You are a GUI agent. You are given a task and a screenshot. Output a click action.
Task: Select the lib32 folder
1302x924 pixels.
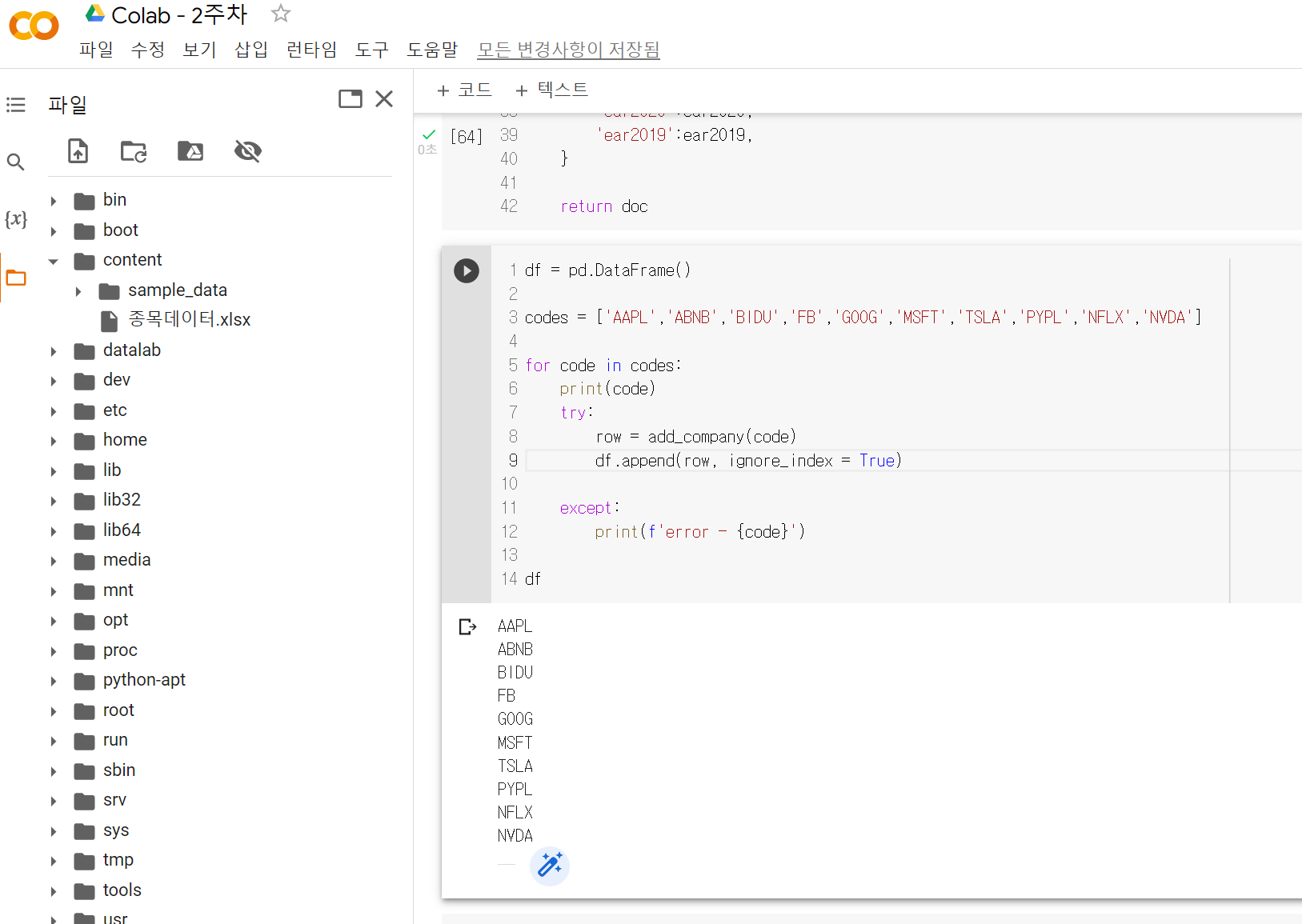122,500
